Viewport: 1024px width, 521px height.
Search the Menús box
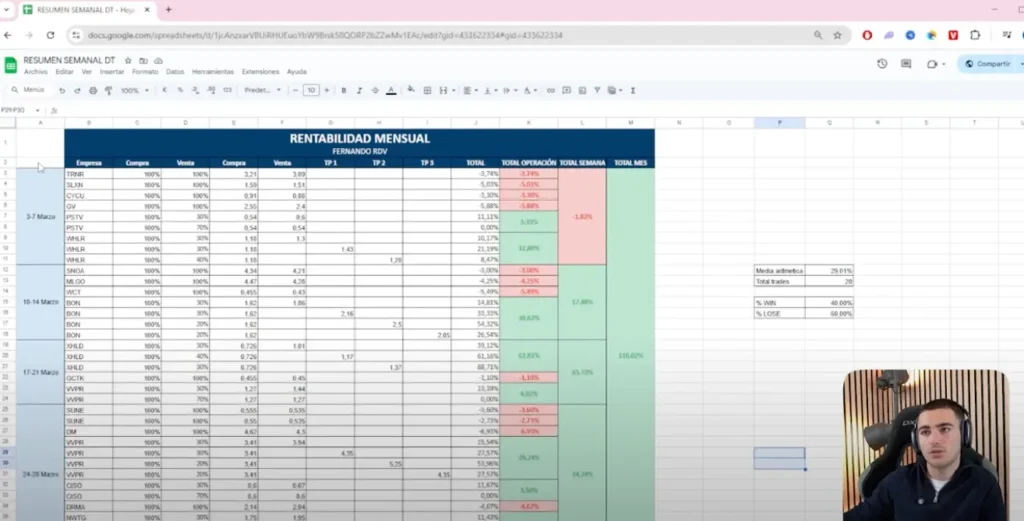tap(29, 90)
